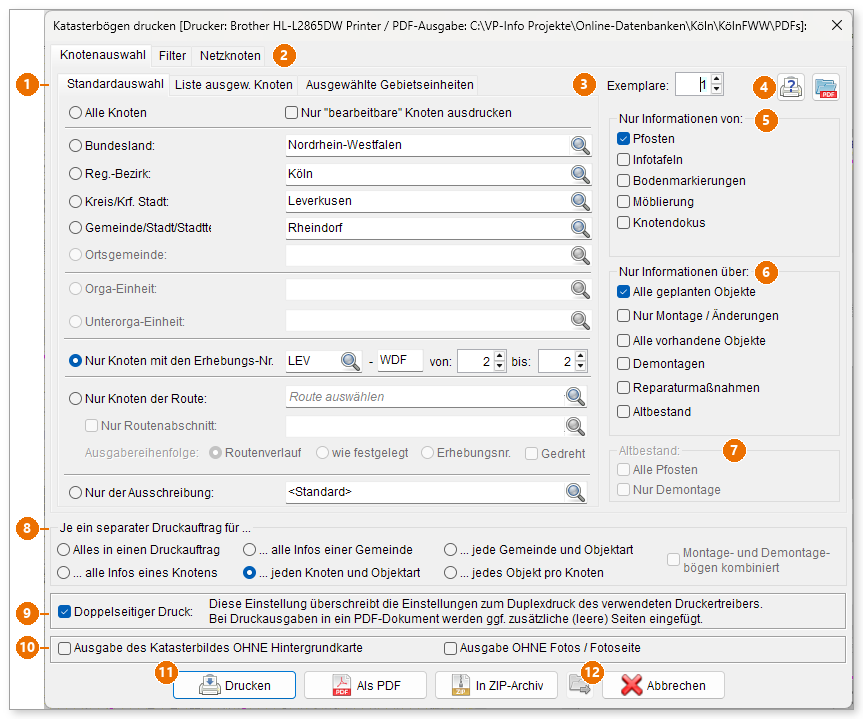Click the In ZIP-Archiv button

(x=496, y=685)
